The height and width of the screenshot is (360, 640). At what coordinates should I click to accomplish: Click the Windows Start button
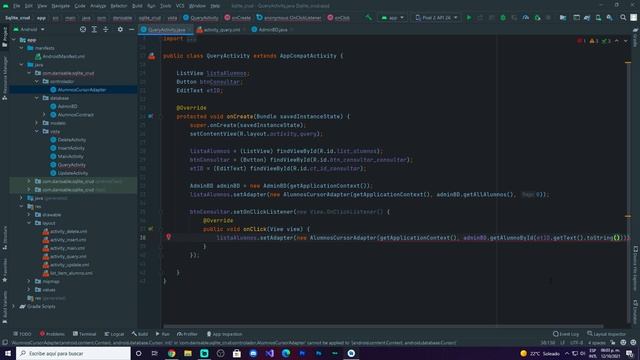(8, 353)
